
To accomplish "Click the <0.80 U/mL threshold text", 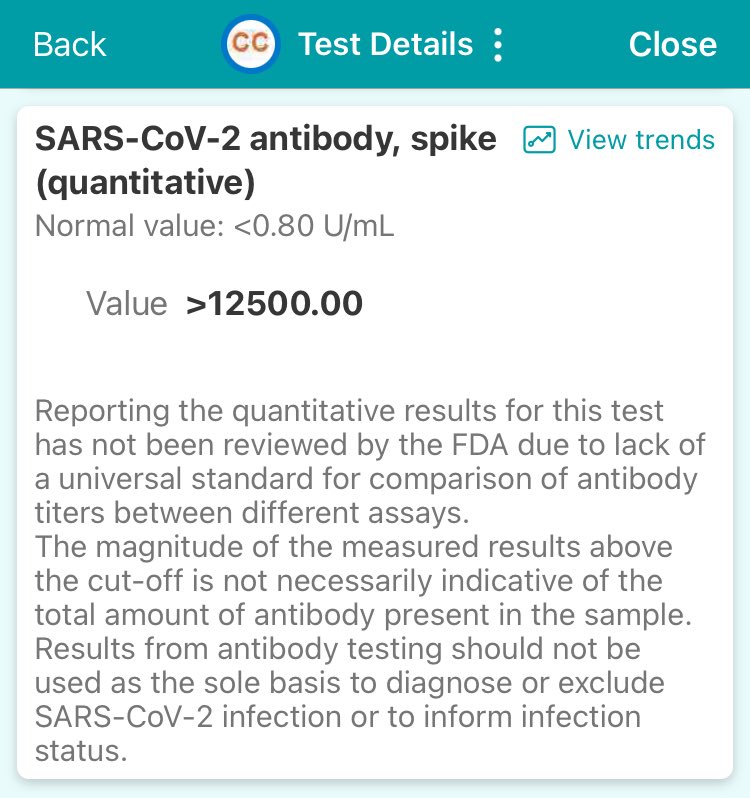I will point(314,226).
